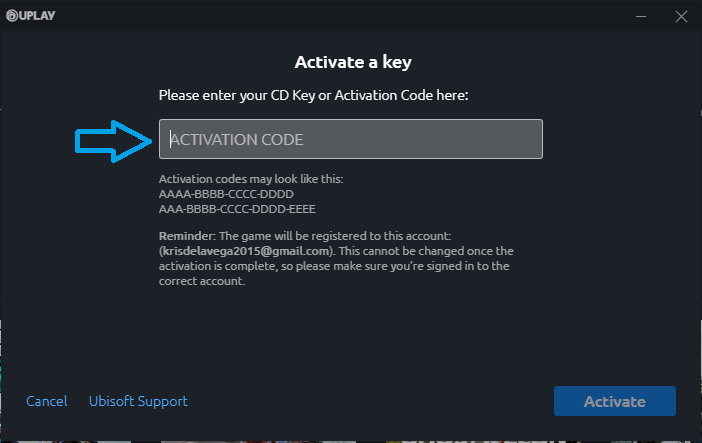Click the blue arrow pointing at the field
The image size is (702, 443).
114,139
